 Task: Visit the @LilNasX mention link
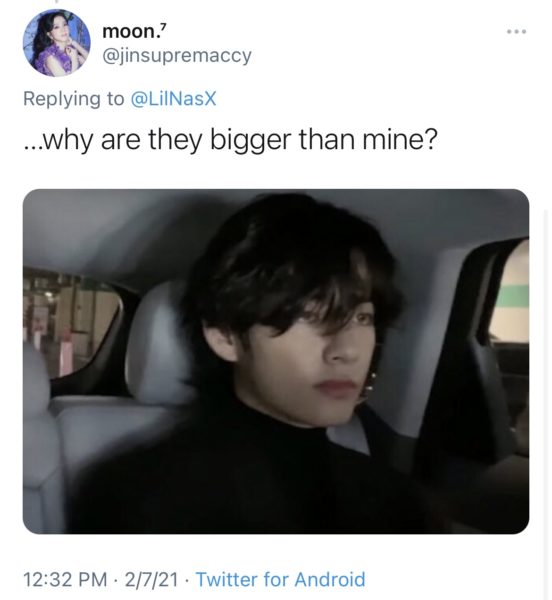pos(173,99)
